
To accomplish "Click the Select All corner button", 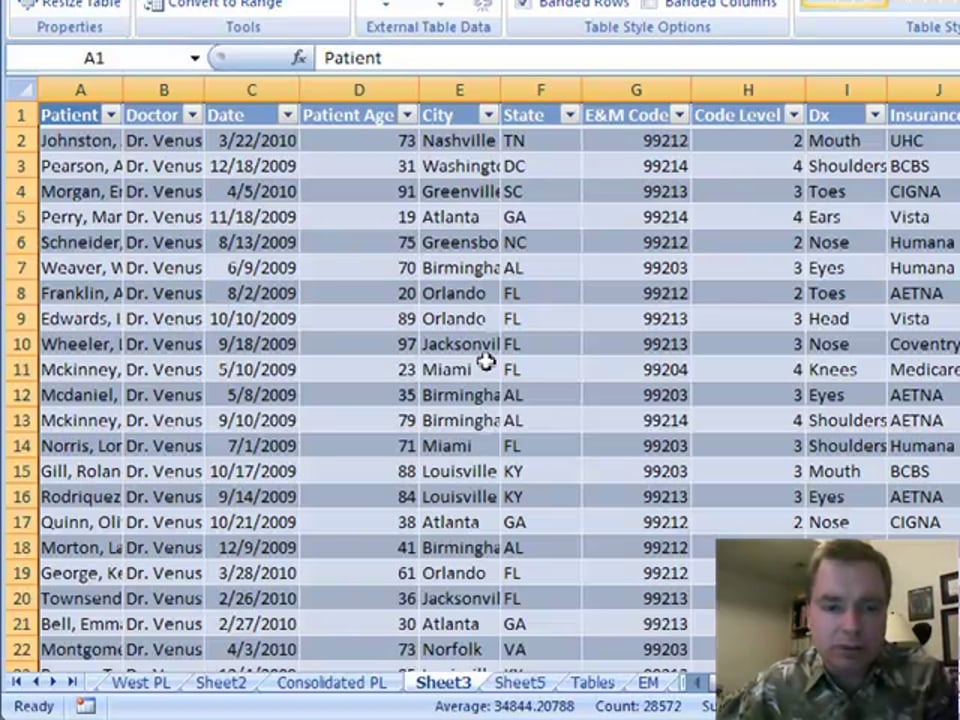I will pyautogui.click(x=22, y=90).
